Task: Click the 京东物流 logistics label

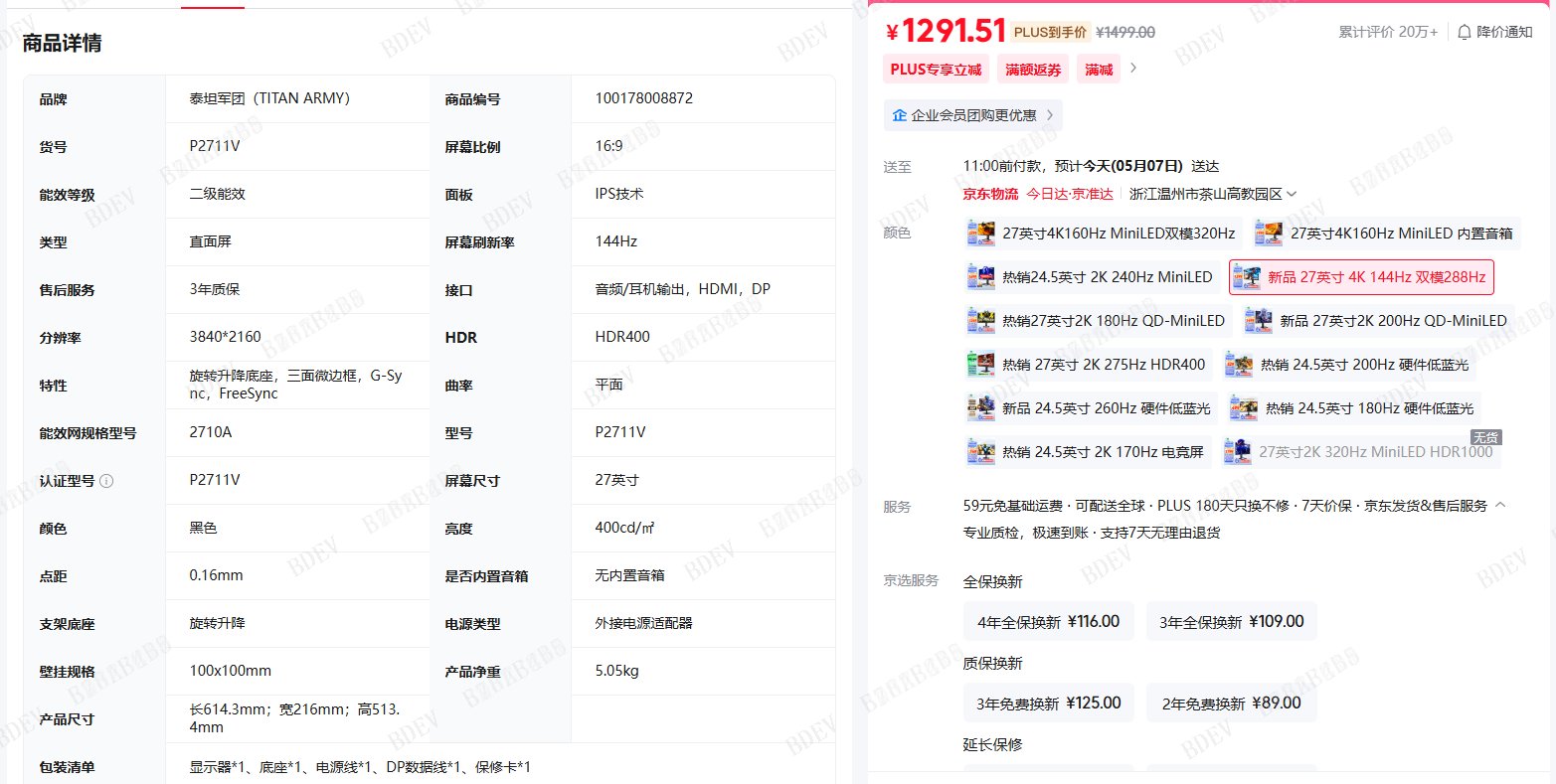Action: point(990,194)
